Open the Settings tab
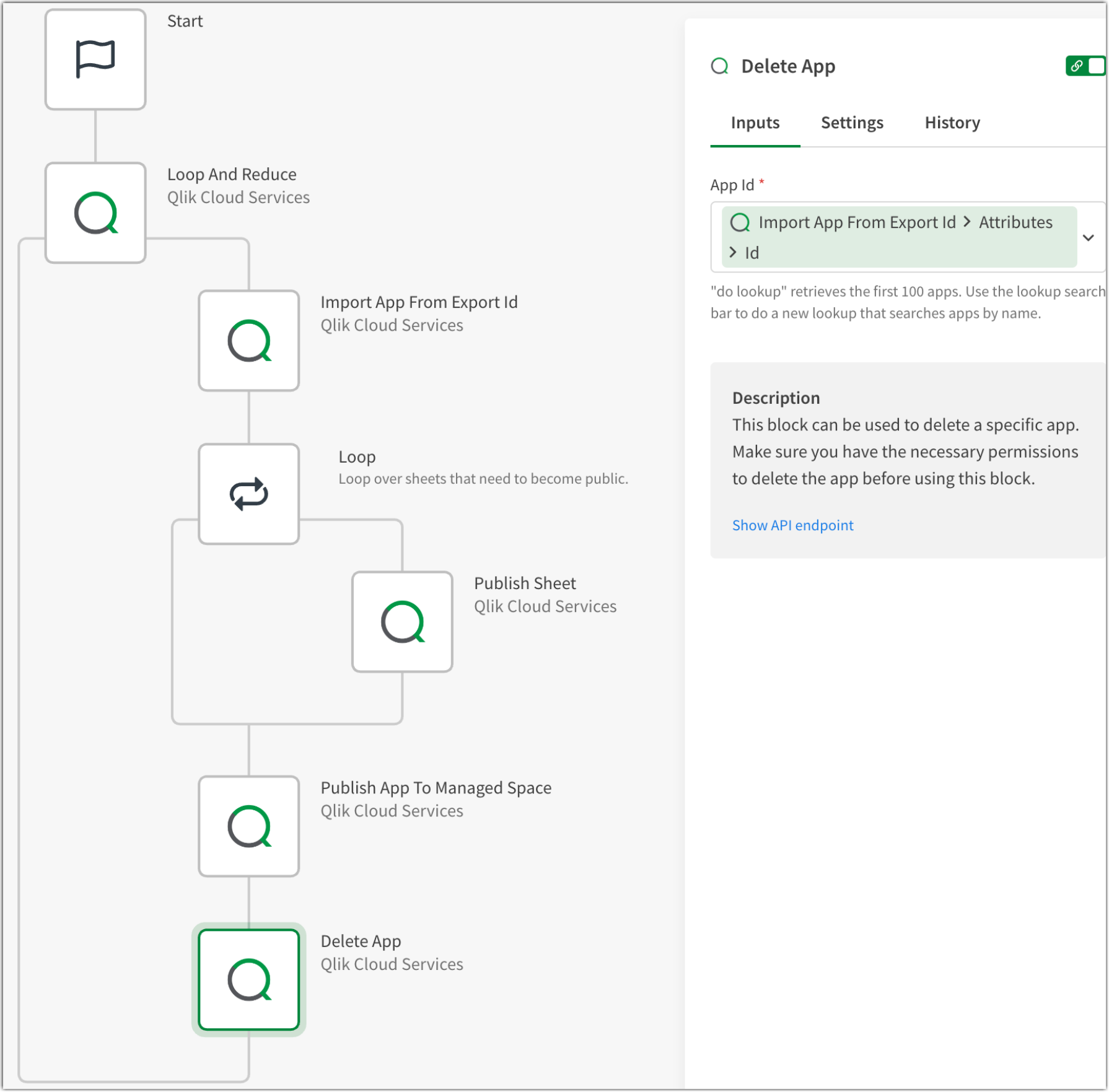The height and width of the screenshot is (1092, 1109). tap(851, 123)
